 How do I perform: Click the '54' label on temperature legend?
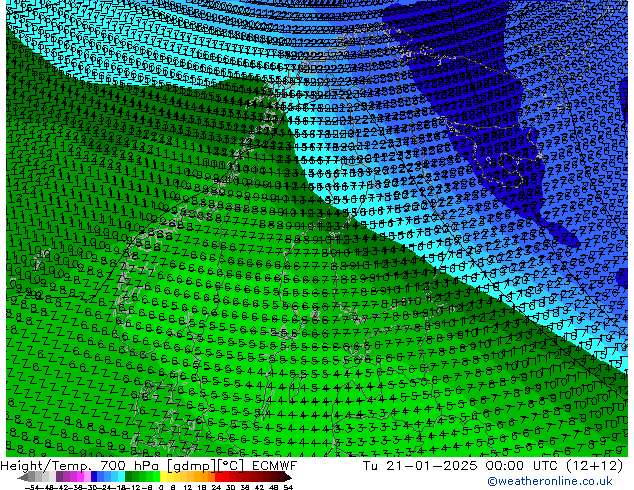pos(288,488)
